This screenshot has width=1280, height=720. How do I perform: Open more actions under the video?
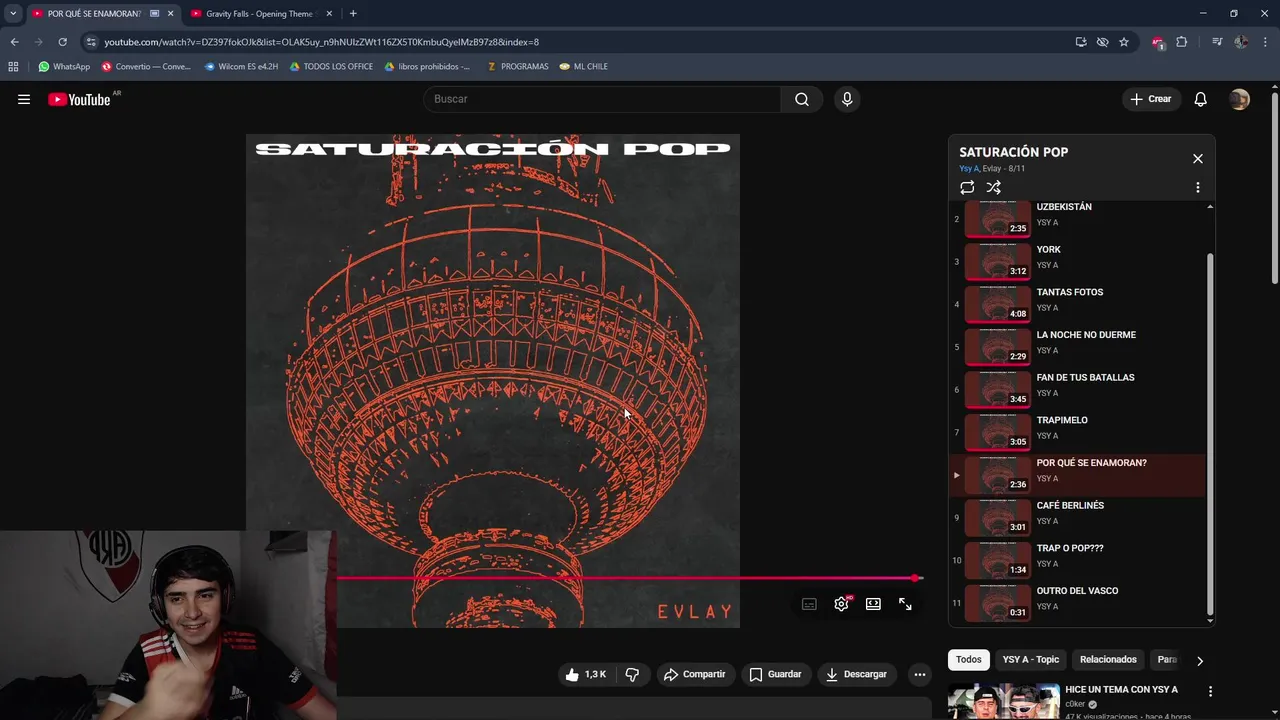coord(919,674)
